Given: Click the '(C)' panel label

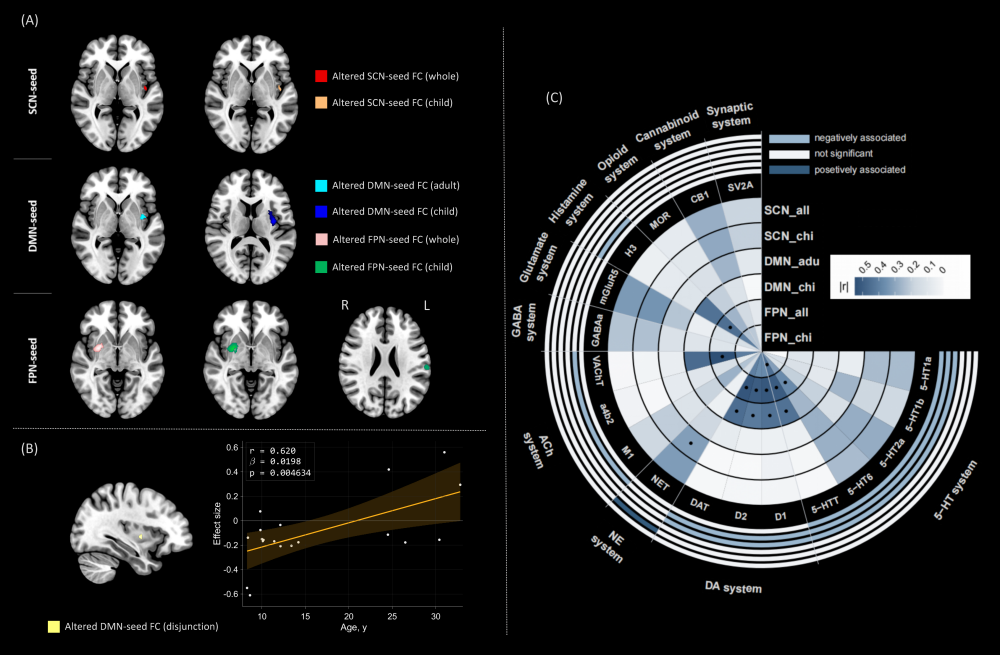Looking at the screenshot, I should pyautogui.click(x=554, y=98).
